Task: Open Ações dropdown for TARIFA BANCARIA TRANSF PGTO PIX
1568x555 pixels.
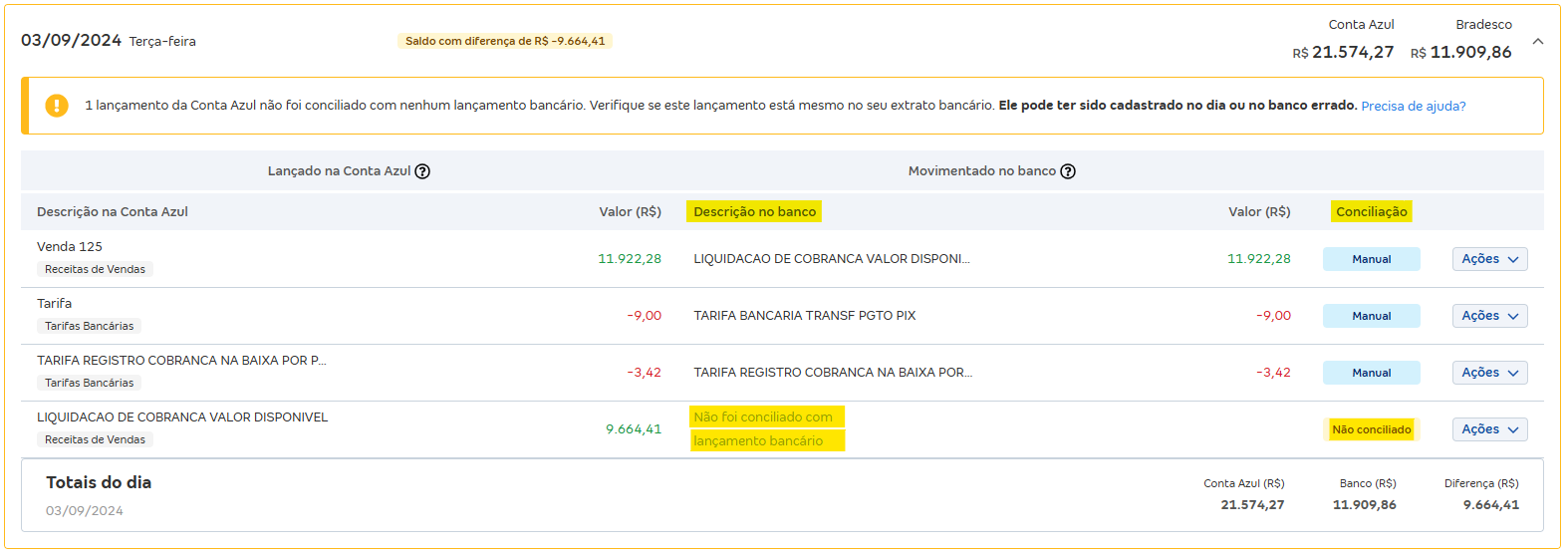Action: [x=1489, y=316]
